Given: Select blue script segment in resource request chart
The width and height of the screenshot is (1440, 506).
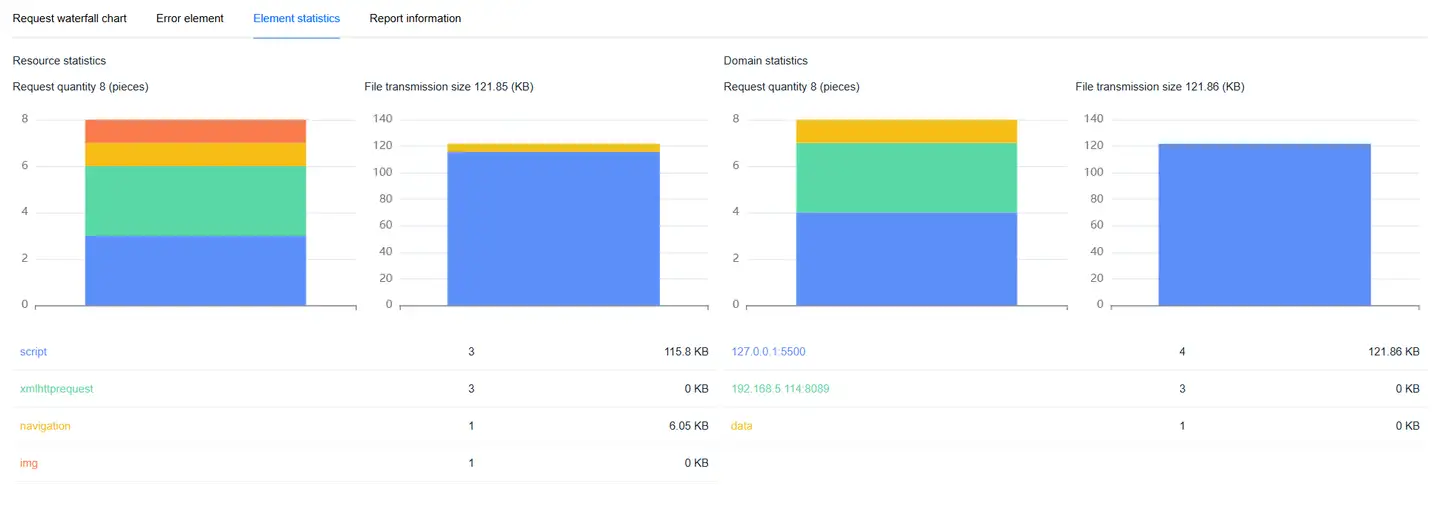Looking at the screenshot, I should coord(195,270).
